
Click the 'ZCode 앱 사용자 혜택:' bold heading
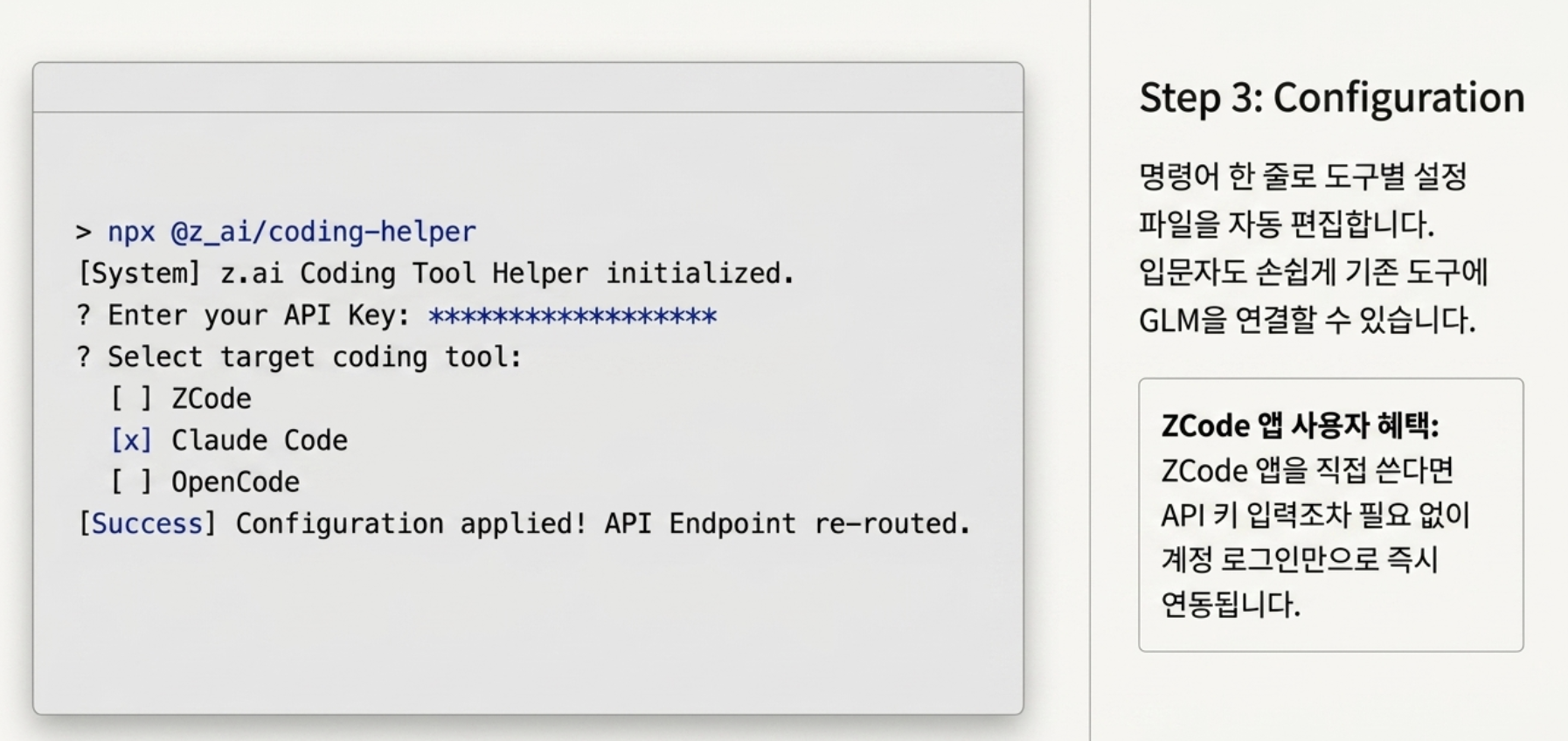pos(1300,426)
